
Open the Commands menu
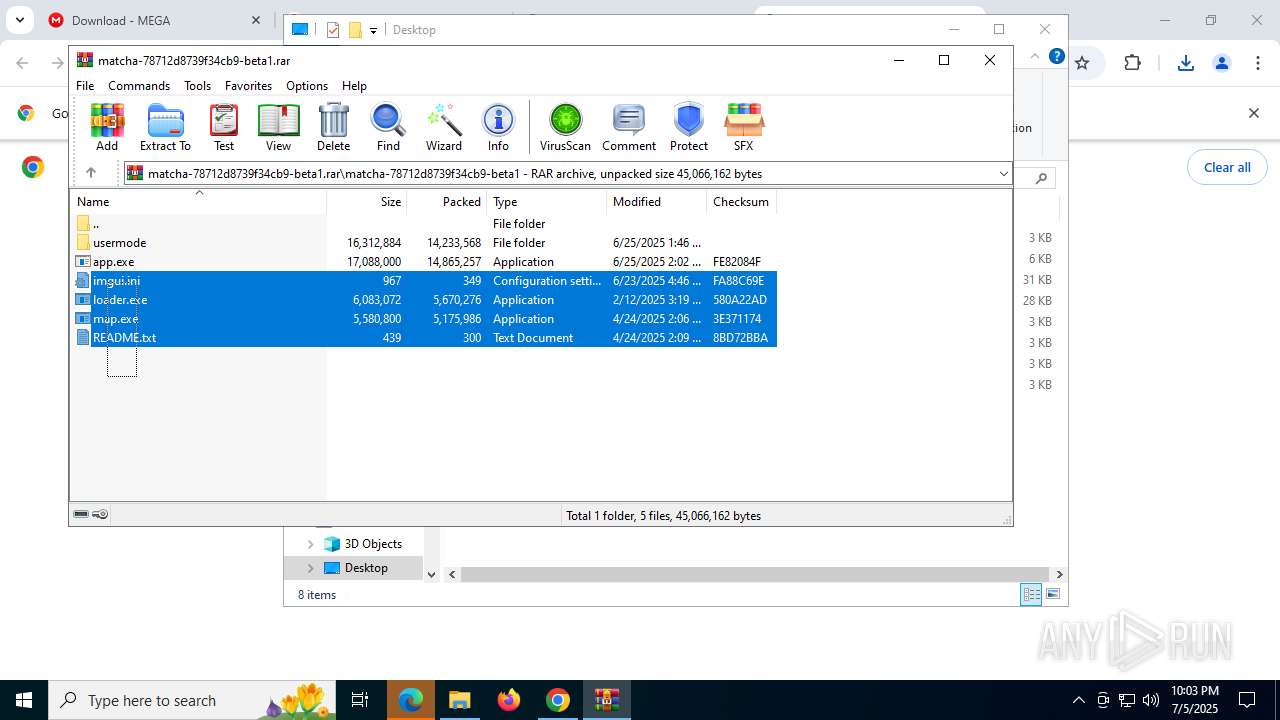click(139, 86)
